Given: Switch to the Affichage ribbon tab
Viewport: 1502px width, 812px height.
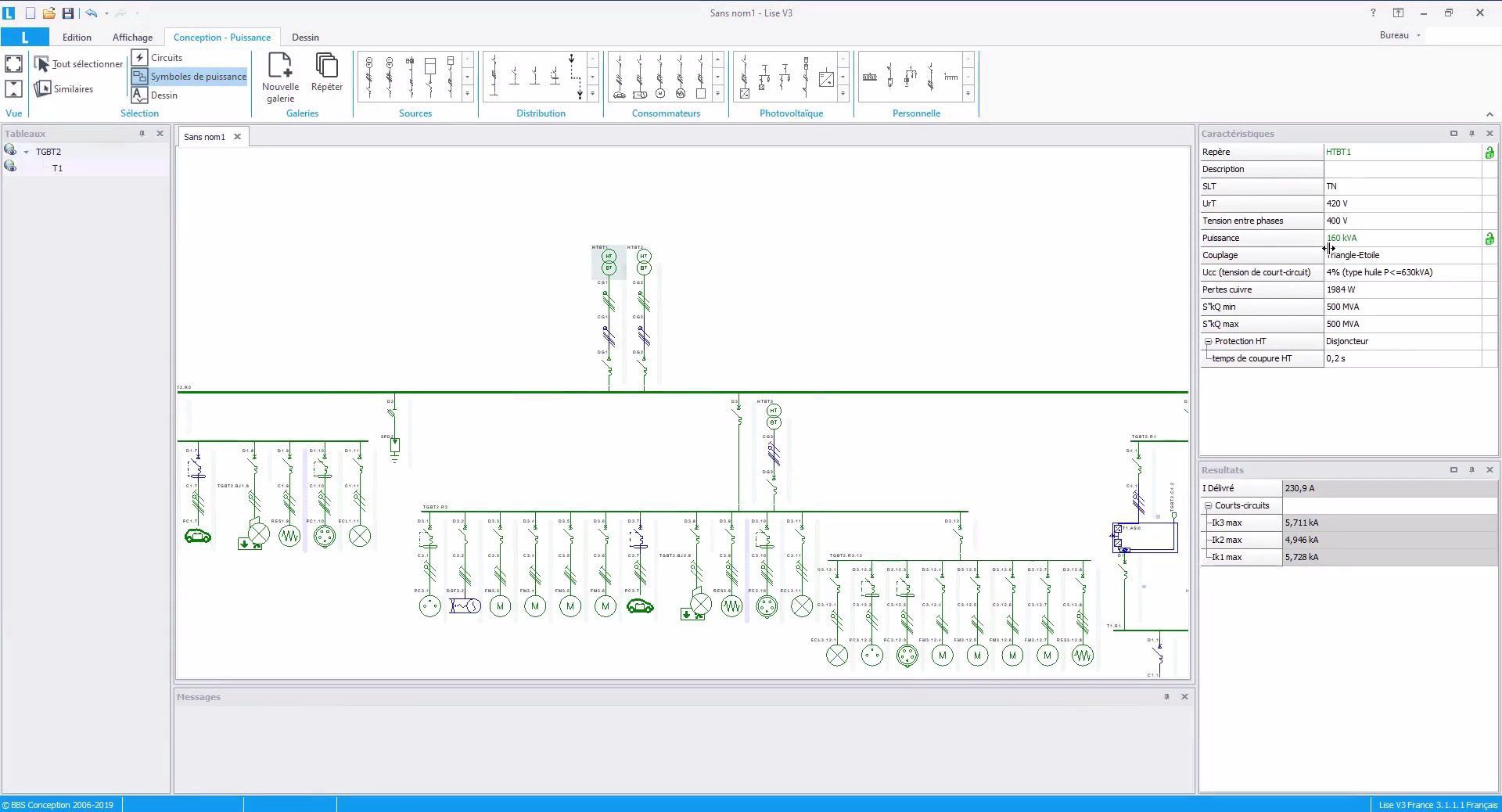Looking at the screenshot, I should tap(132, 37).
